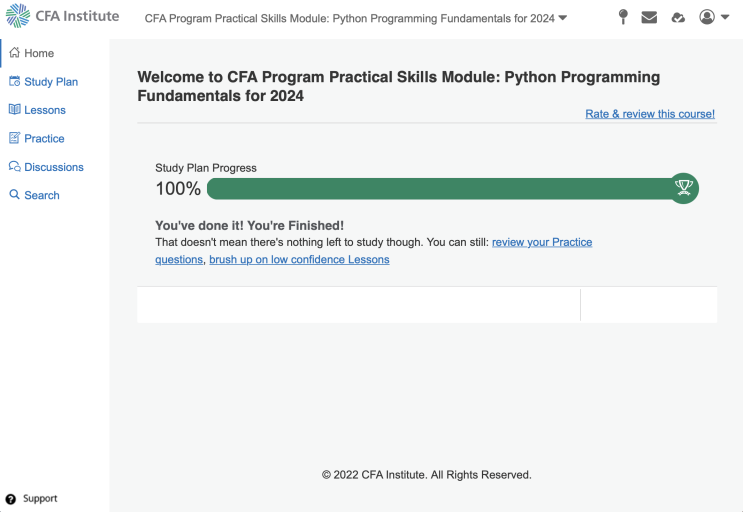Click the Study Plan calendar icon
Viewport: 743px width, 512px height.
pyautogui.click(x=14, y=82)
